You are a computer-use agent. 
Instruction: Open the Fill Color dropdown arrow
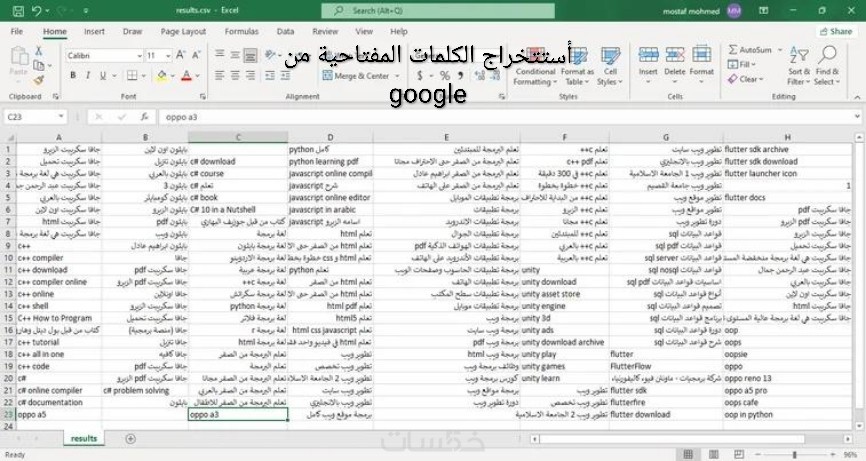pos(172,76)
